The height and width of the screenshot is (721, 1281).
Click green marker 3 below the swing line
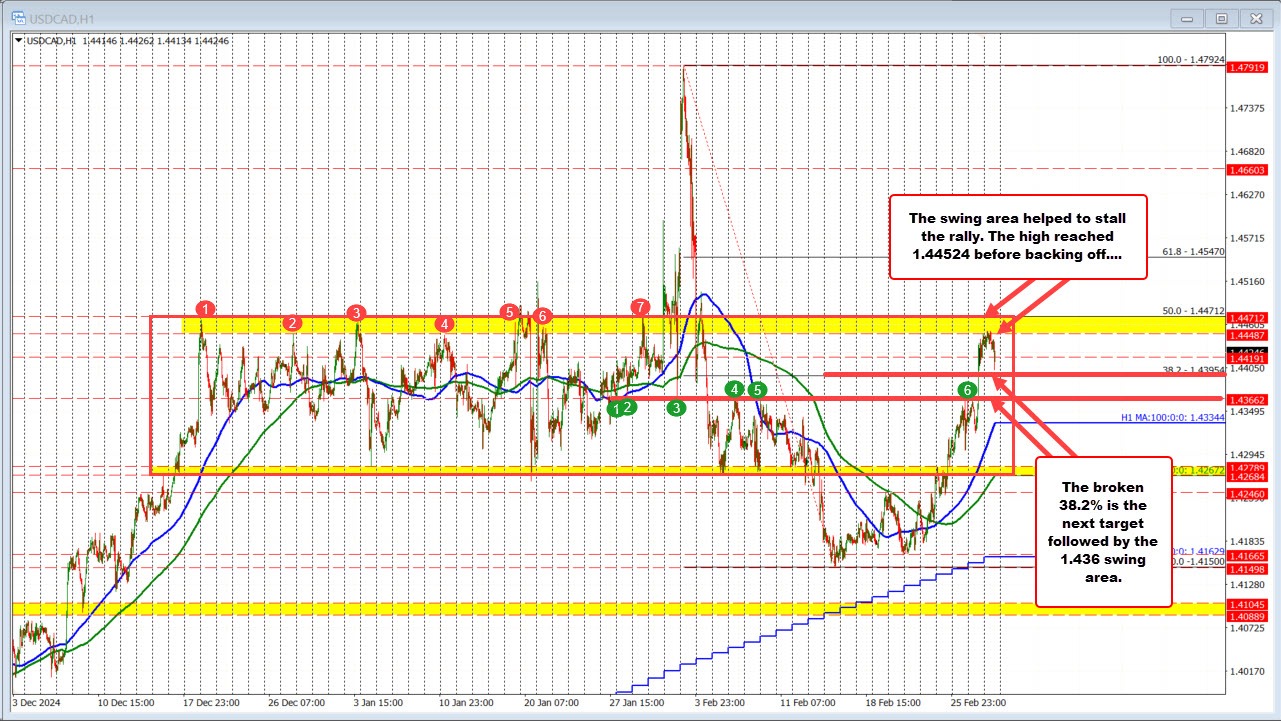tap(677, 407)
